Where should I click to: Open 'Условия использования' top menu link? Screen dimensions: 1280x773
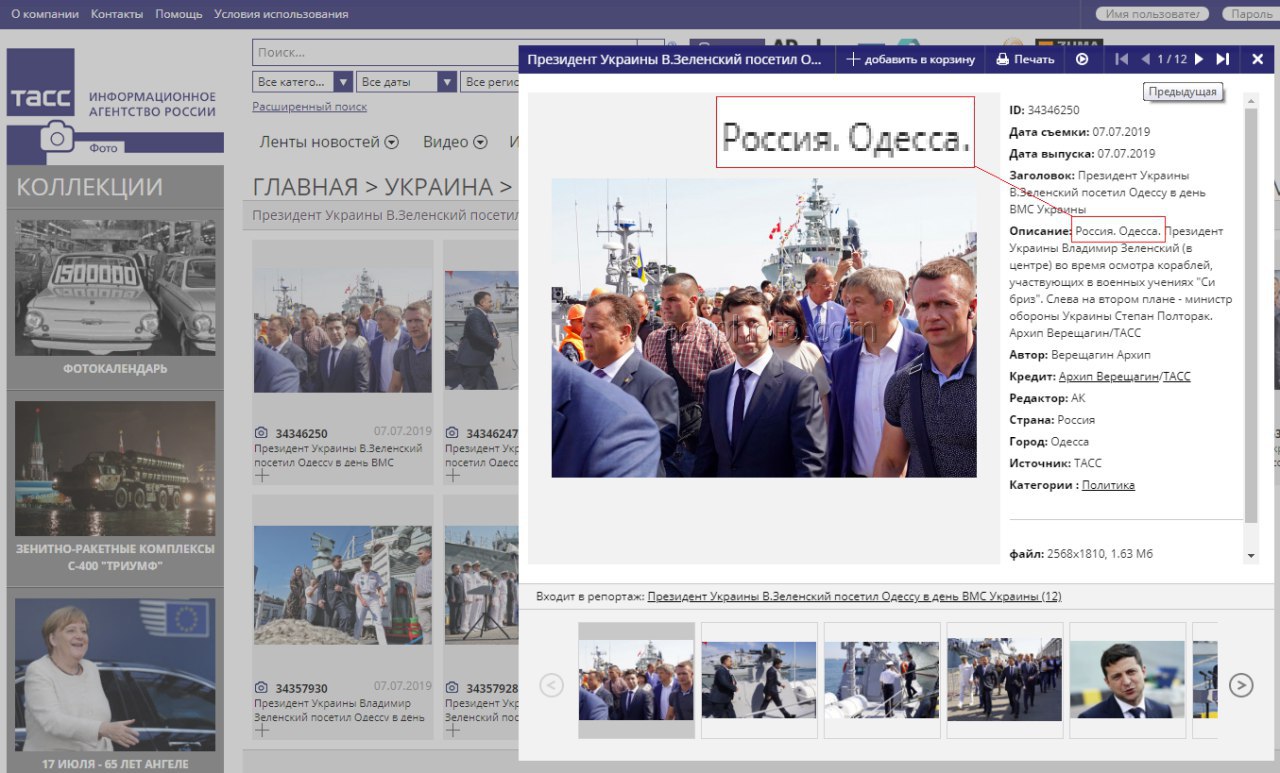[281, 14]
